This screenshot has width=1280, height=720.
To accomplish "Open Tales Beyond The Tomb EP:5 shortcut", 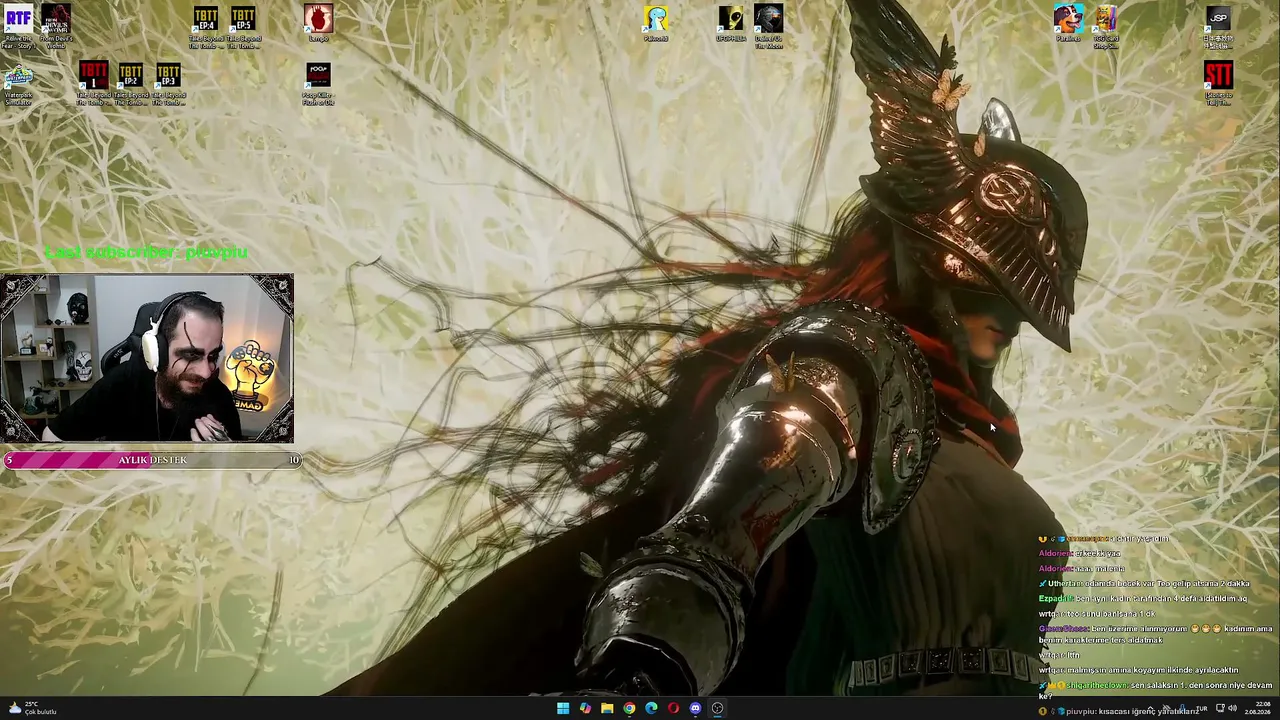I will point(243,26).
